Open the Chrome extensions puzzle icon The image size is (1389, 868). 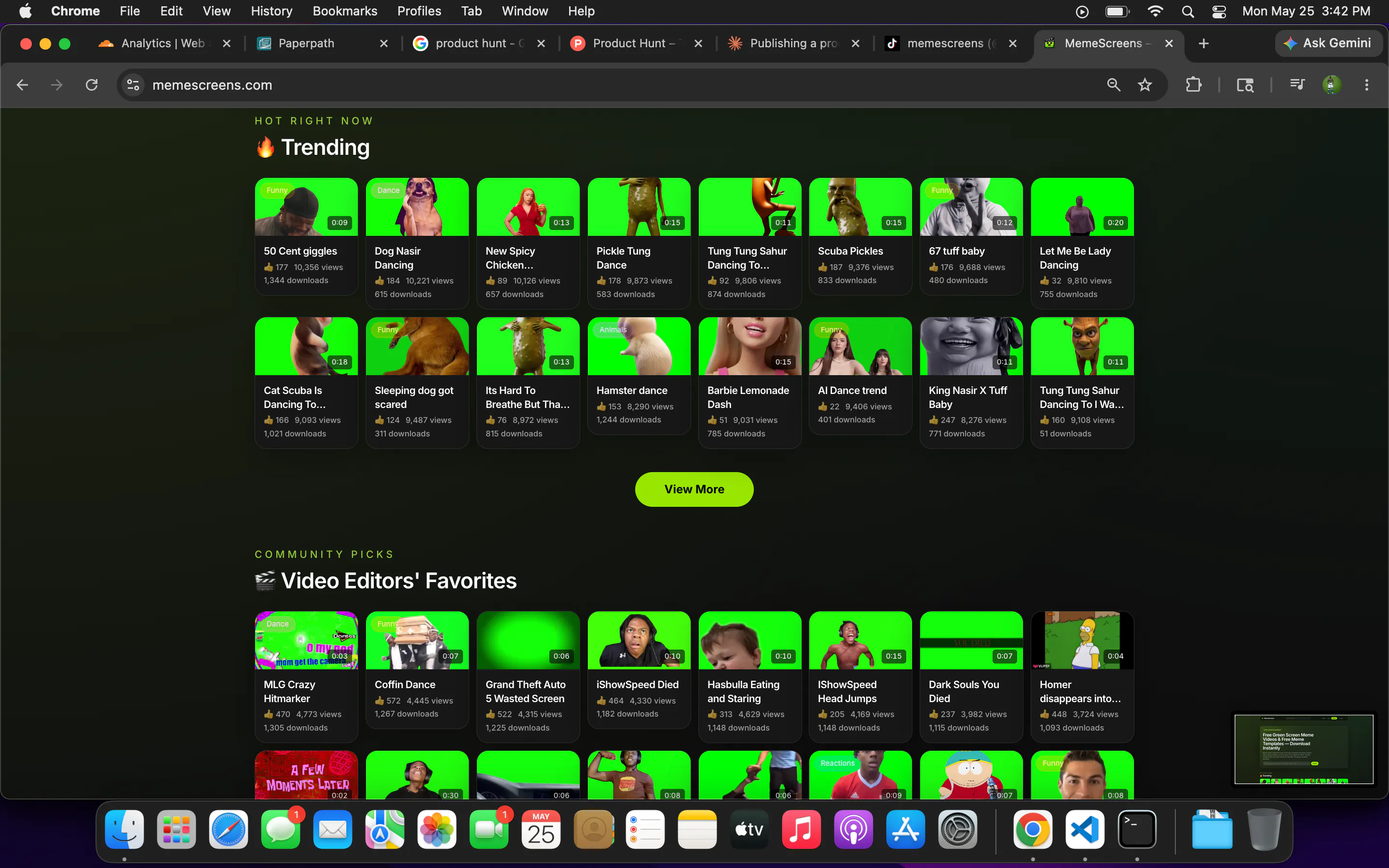coord(1193,85)
